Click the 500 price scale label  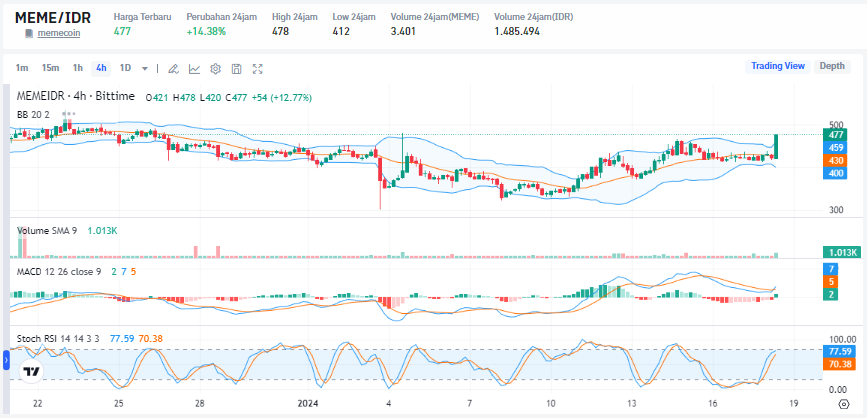point(836,125)
